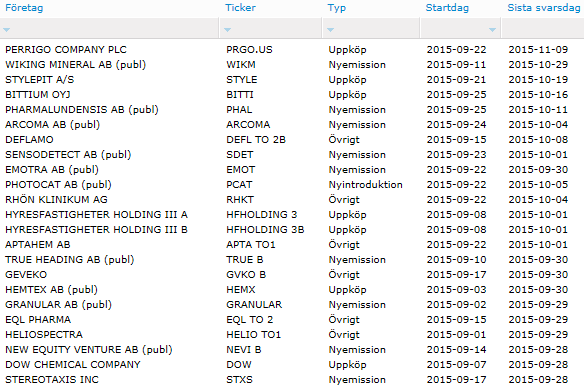Image resolution: width=584 pixels, height=386 pixels.
Task: Sort by the Ticker column header
Action: click(x=240, y=8)
